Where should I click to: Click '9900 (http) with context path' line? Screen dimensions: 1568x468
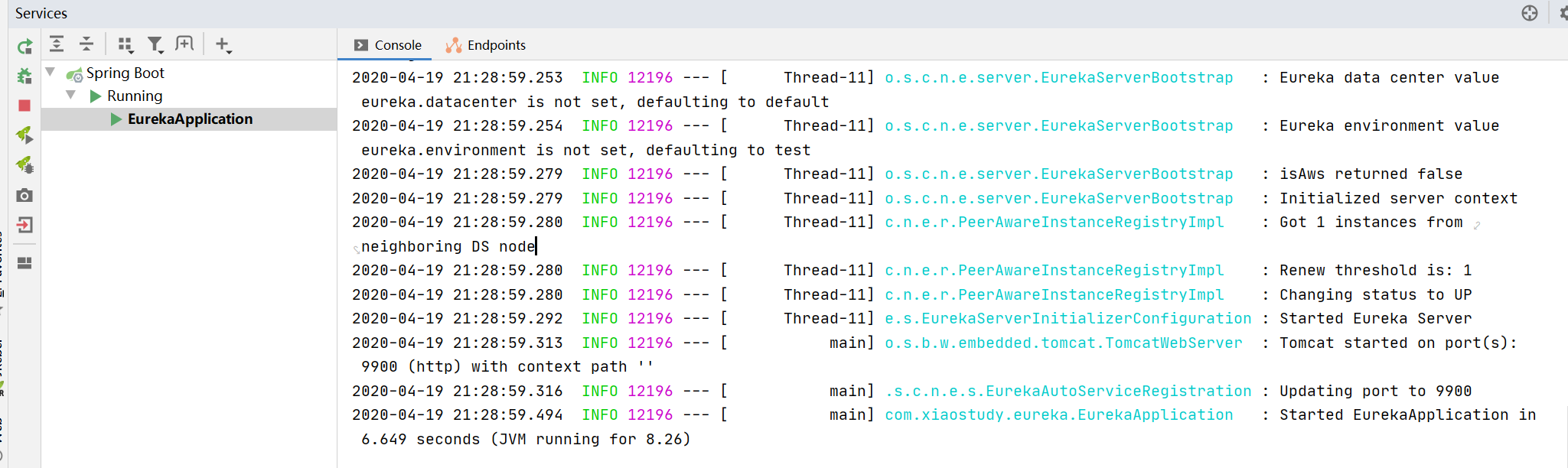508,366
